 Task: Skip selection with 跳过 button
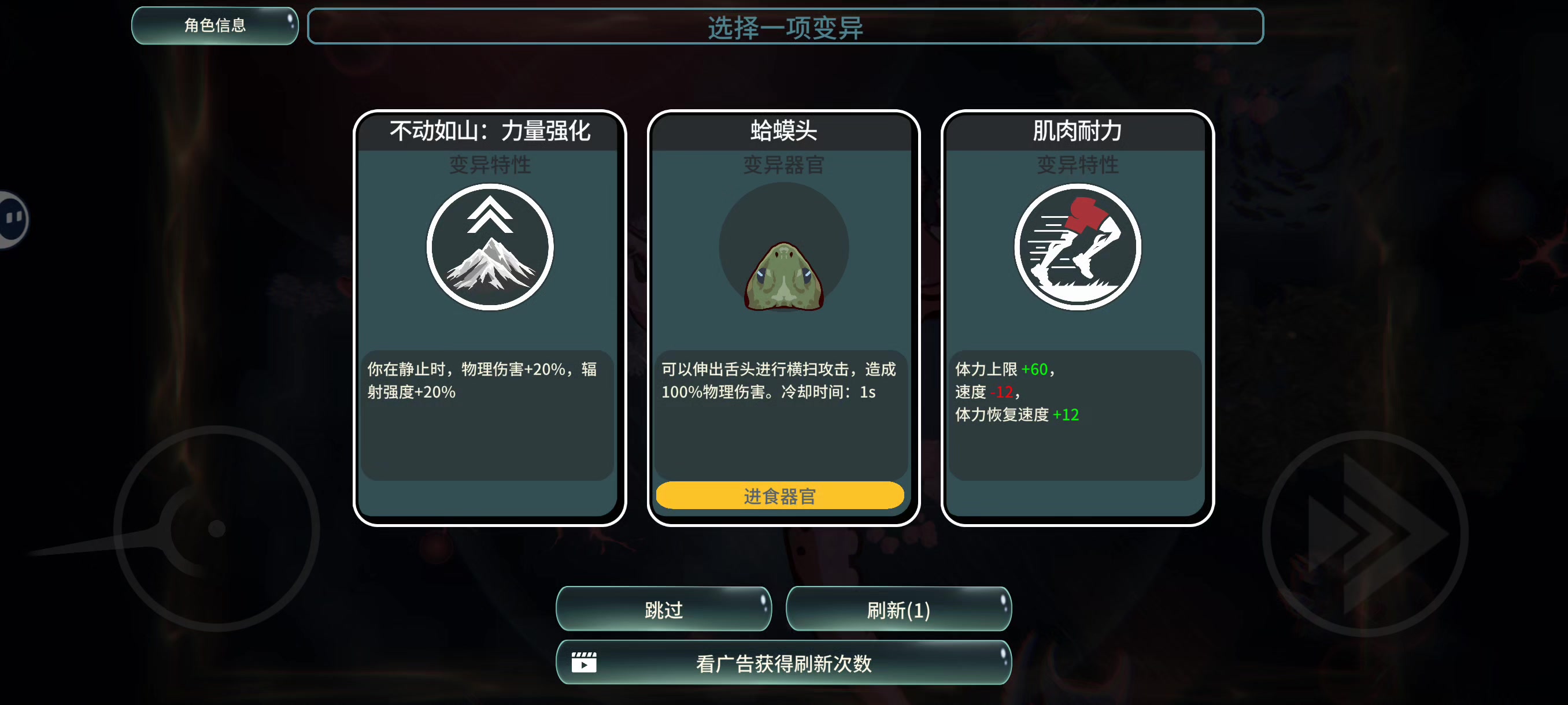tap(664, 609)
